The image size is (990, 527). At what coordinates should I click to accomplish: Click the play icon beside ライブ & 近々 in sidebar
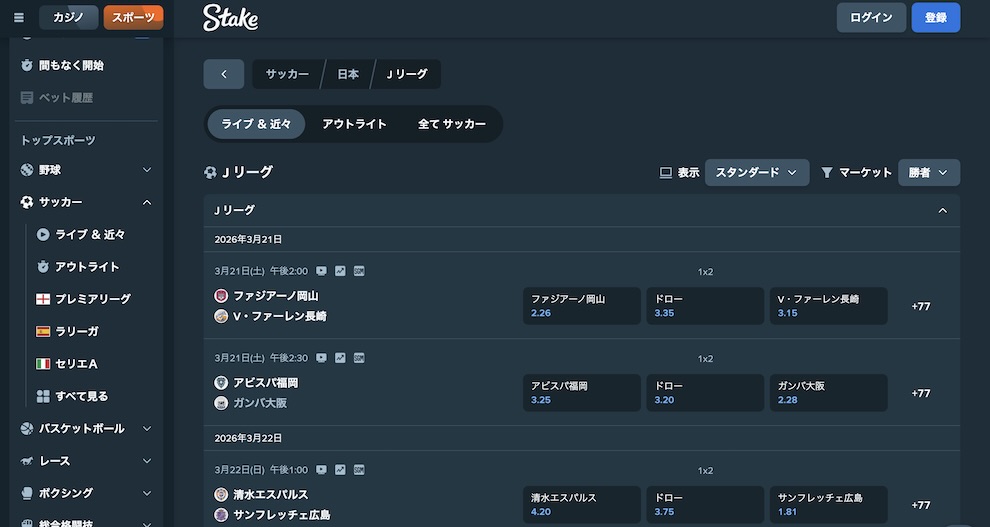(x=43, y=234)
